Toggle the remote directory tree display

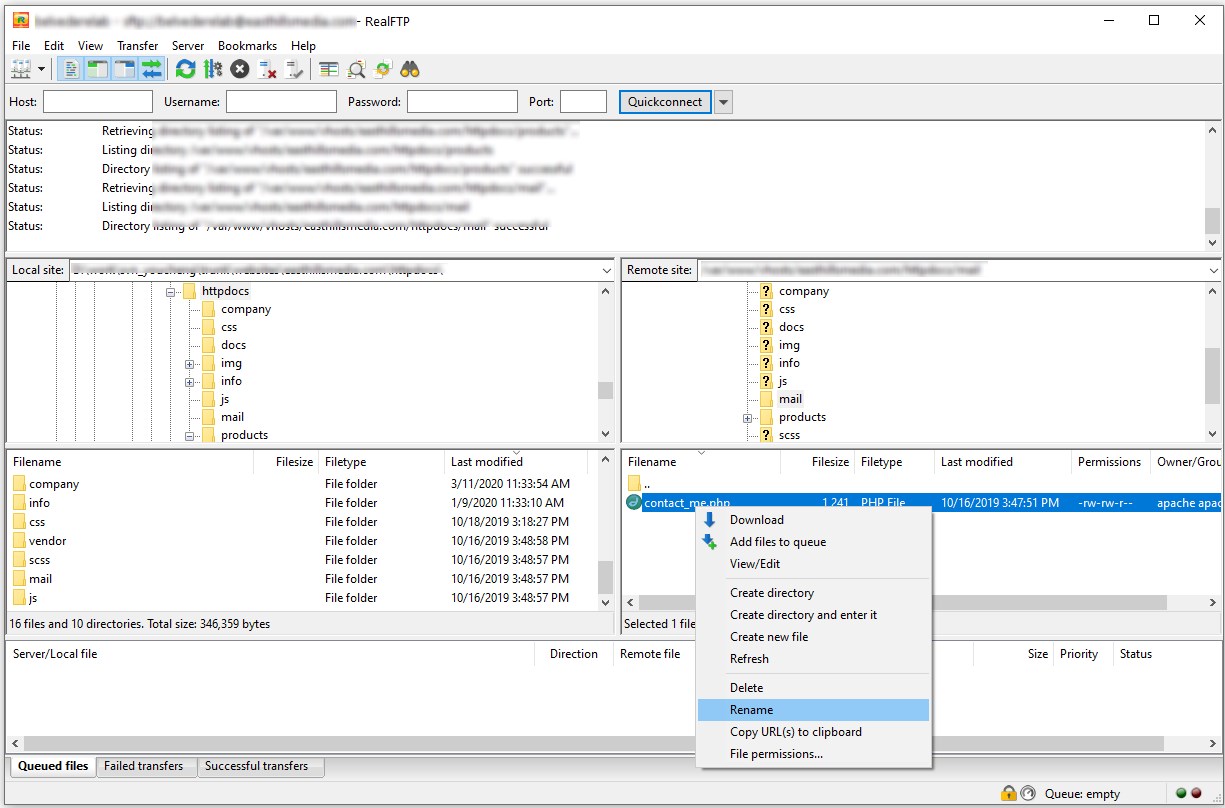124,69
